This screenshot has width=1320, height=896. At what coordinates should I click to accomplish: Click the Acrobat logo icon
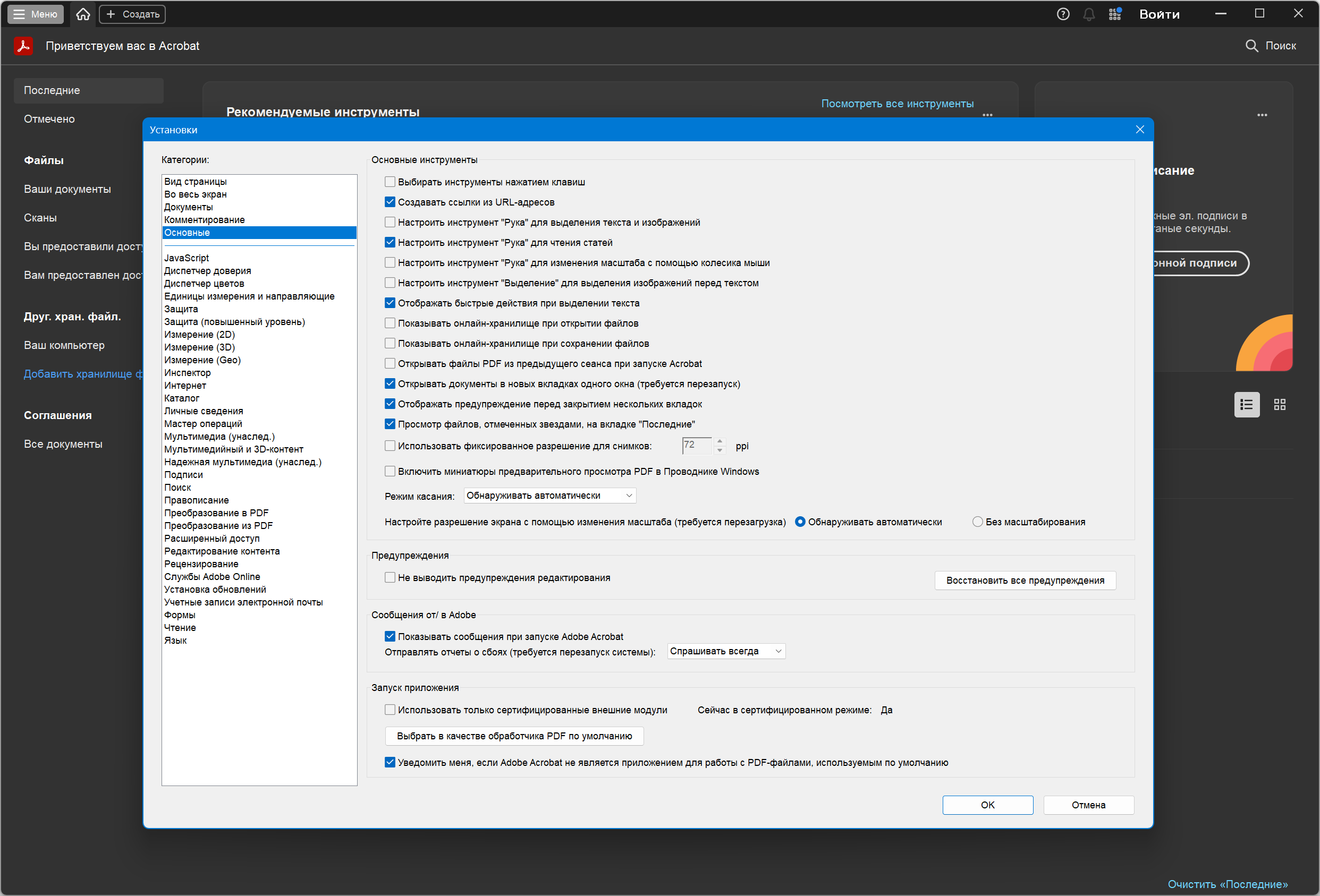23,46
